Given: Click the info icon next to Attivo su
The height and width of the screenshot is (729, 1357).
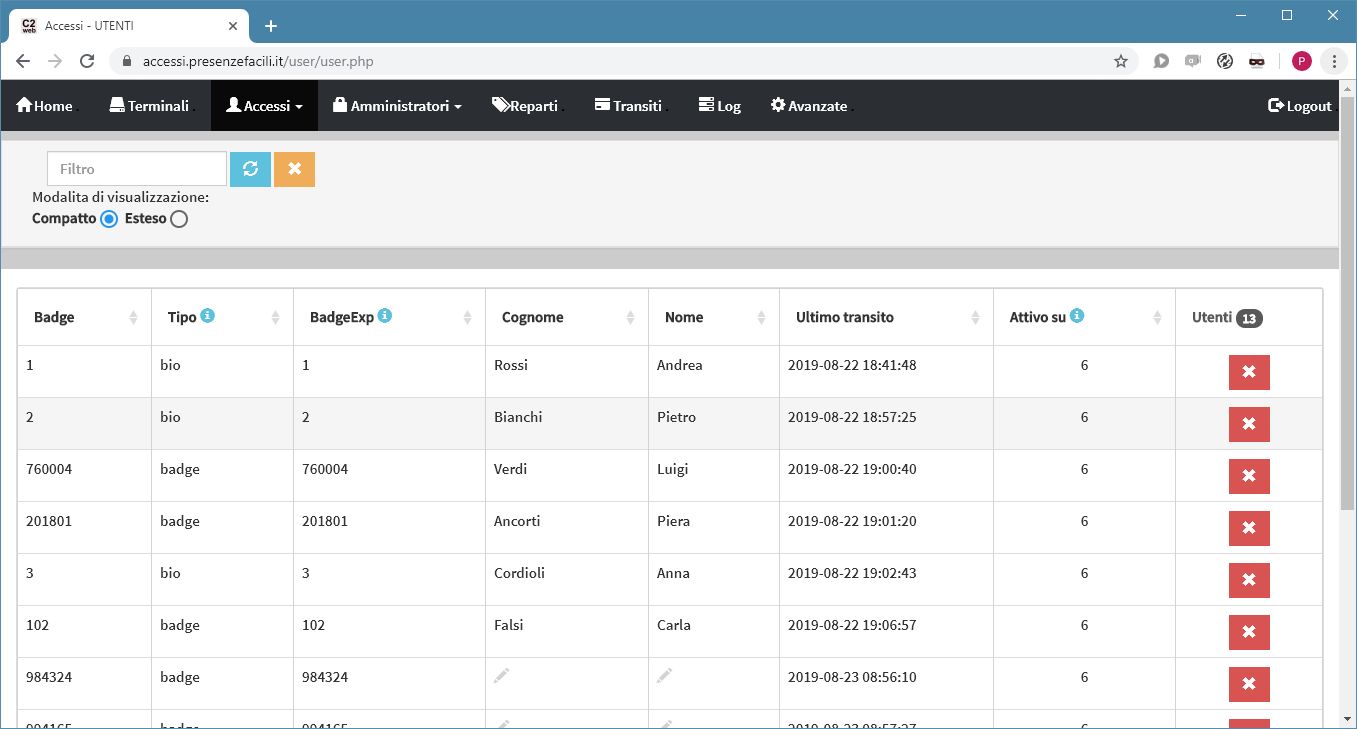Looking at the screenshot, I should click(x=1077, y=316).
